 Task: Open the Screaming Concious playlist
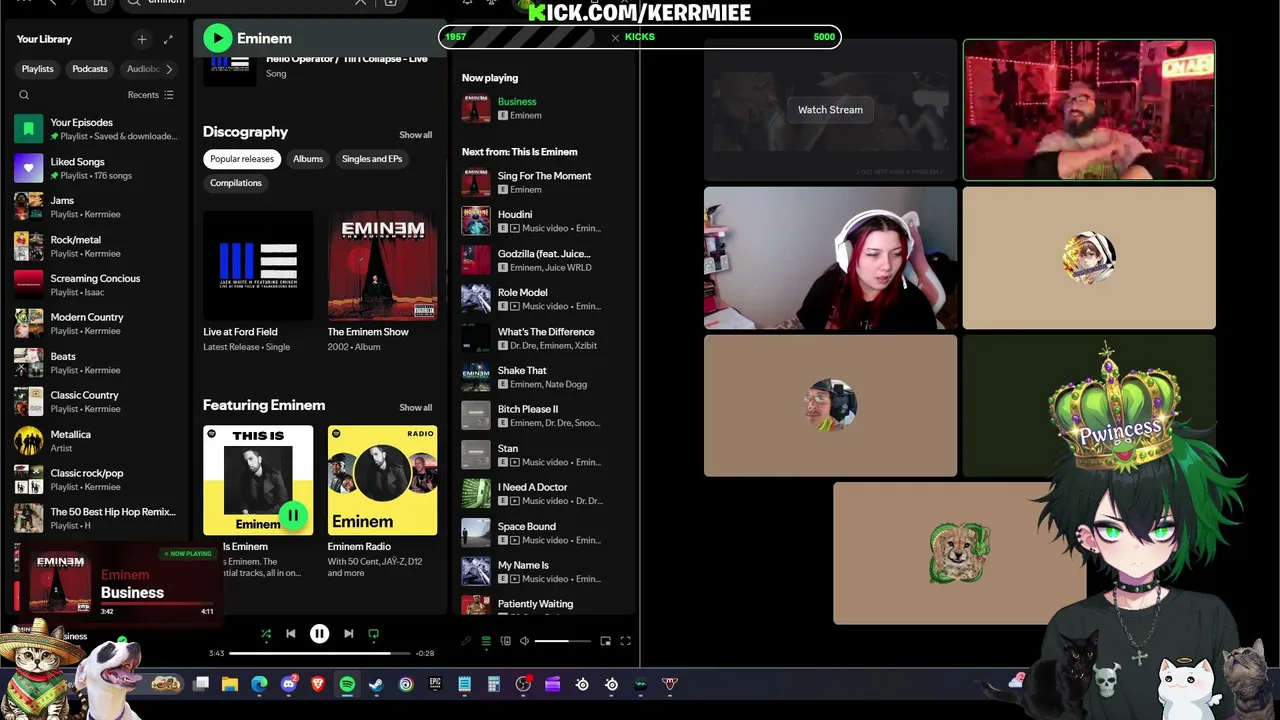coord(96,285)
